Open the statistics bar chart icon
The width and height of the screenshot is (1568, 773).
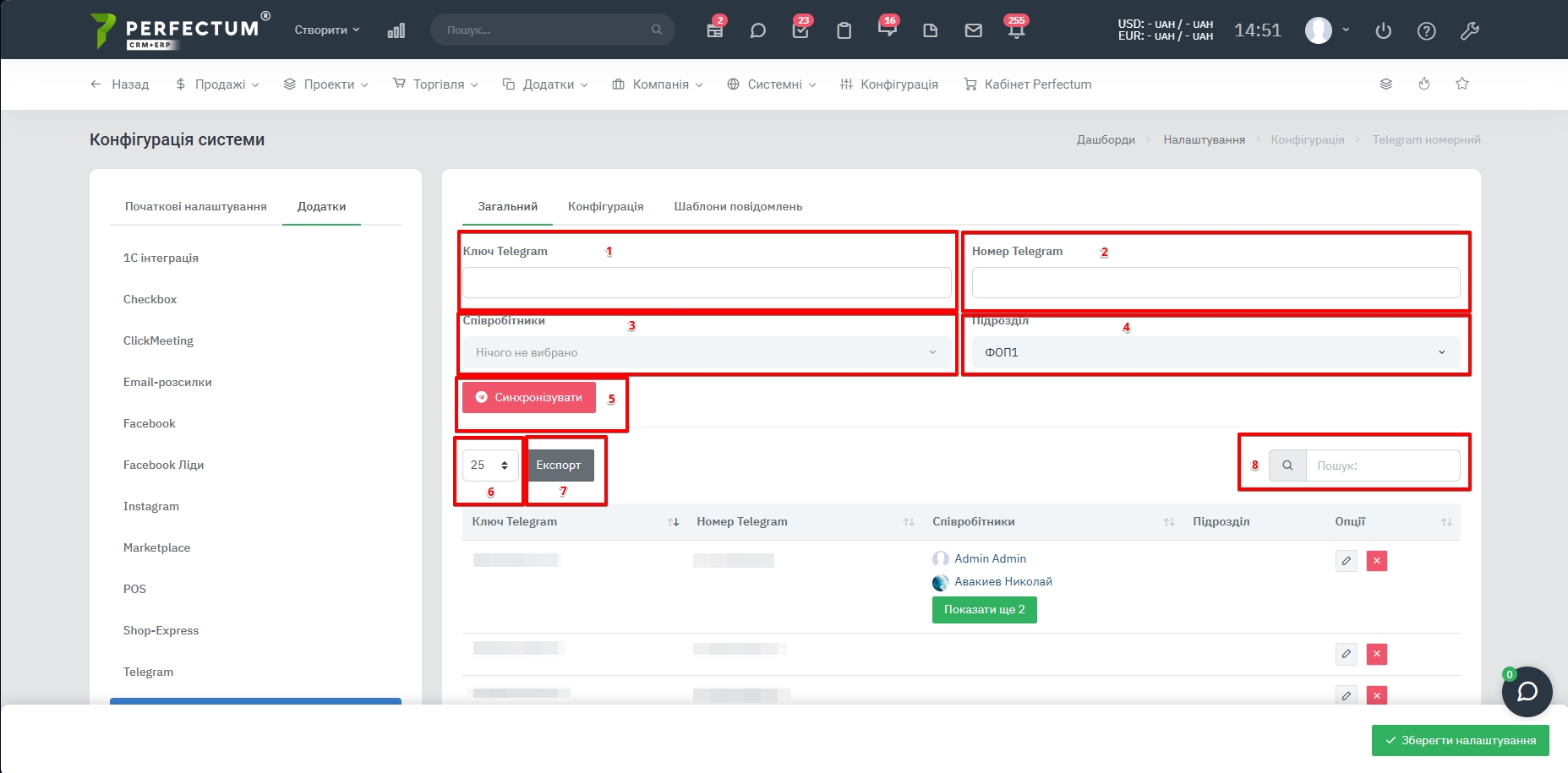[396, 30]
